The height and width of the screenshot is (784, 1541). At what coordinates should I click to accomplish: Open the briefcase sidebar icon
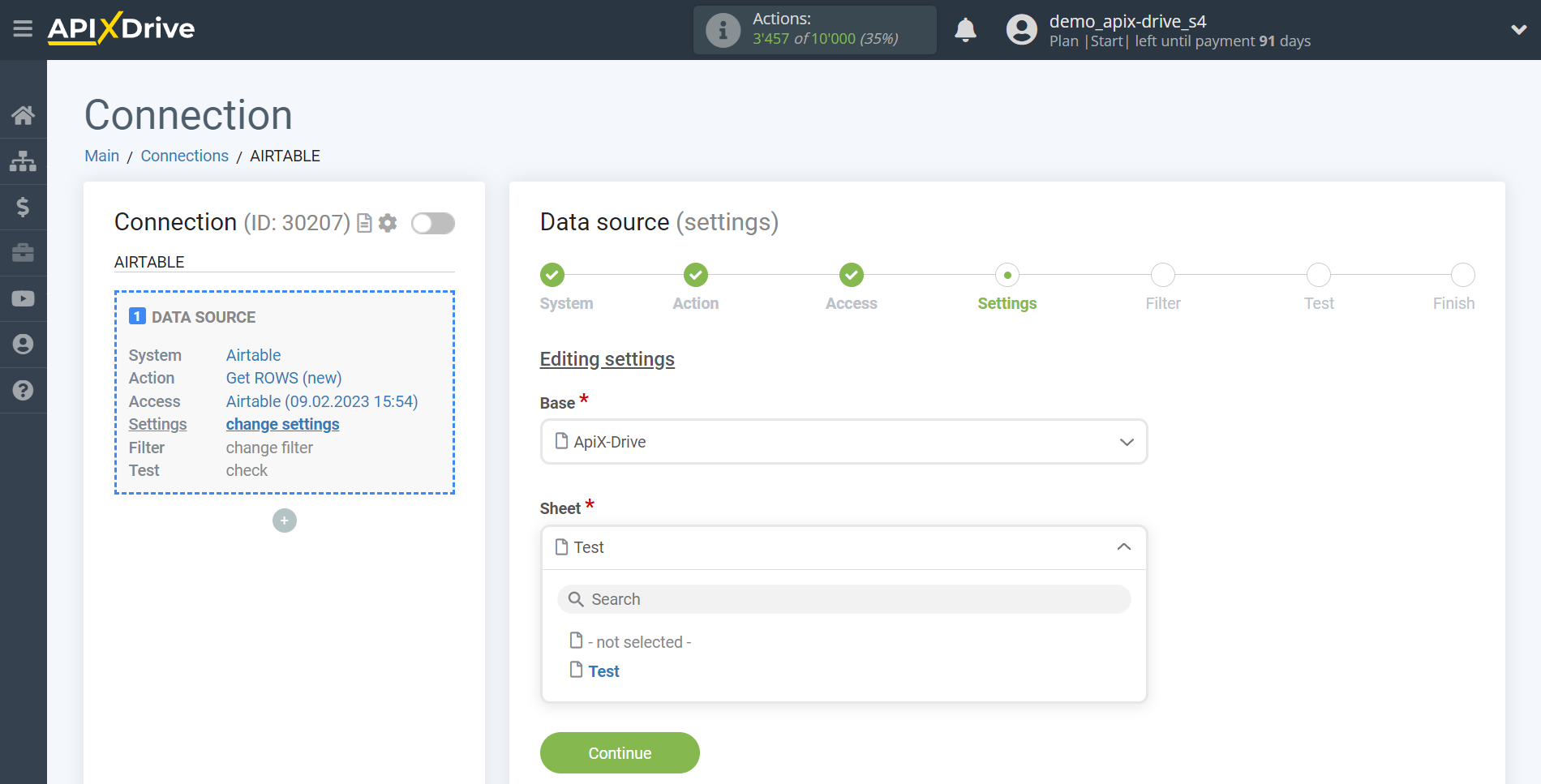tap(23, 253)
